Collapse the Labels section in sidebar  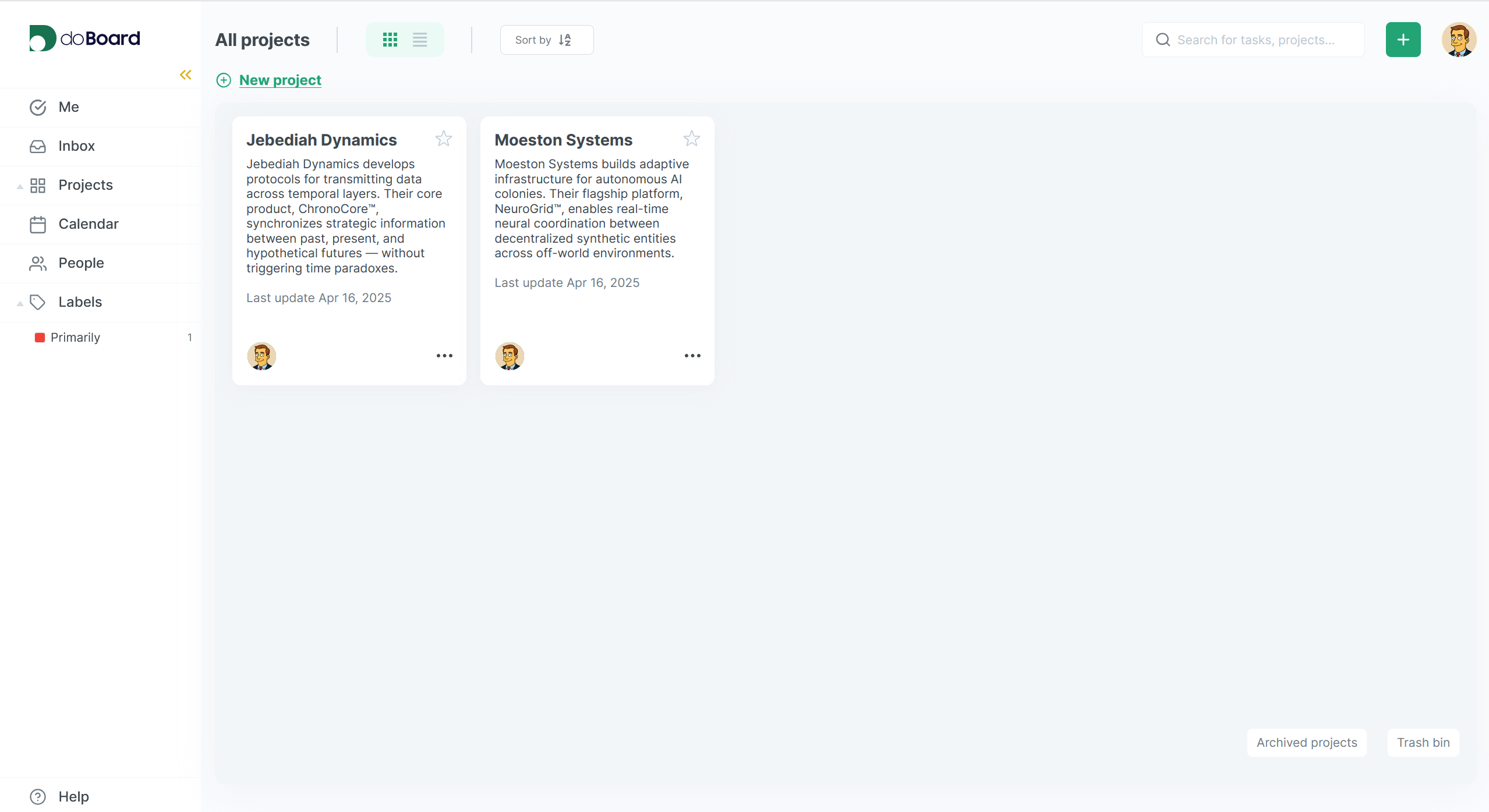click(19, 303)
